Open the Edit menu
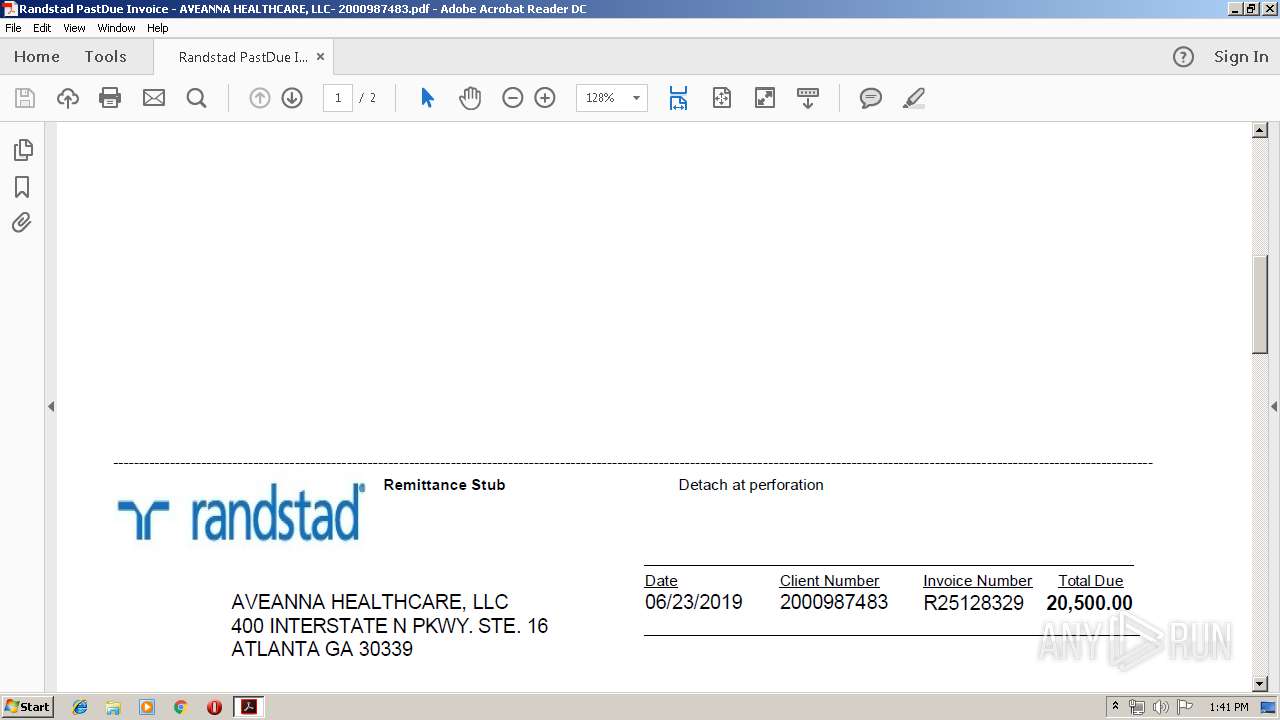1280x720 pixels. click(42, 28)
